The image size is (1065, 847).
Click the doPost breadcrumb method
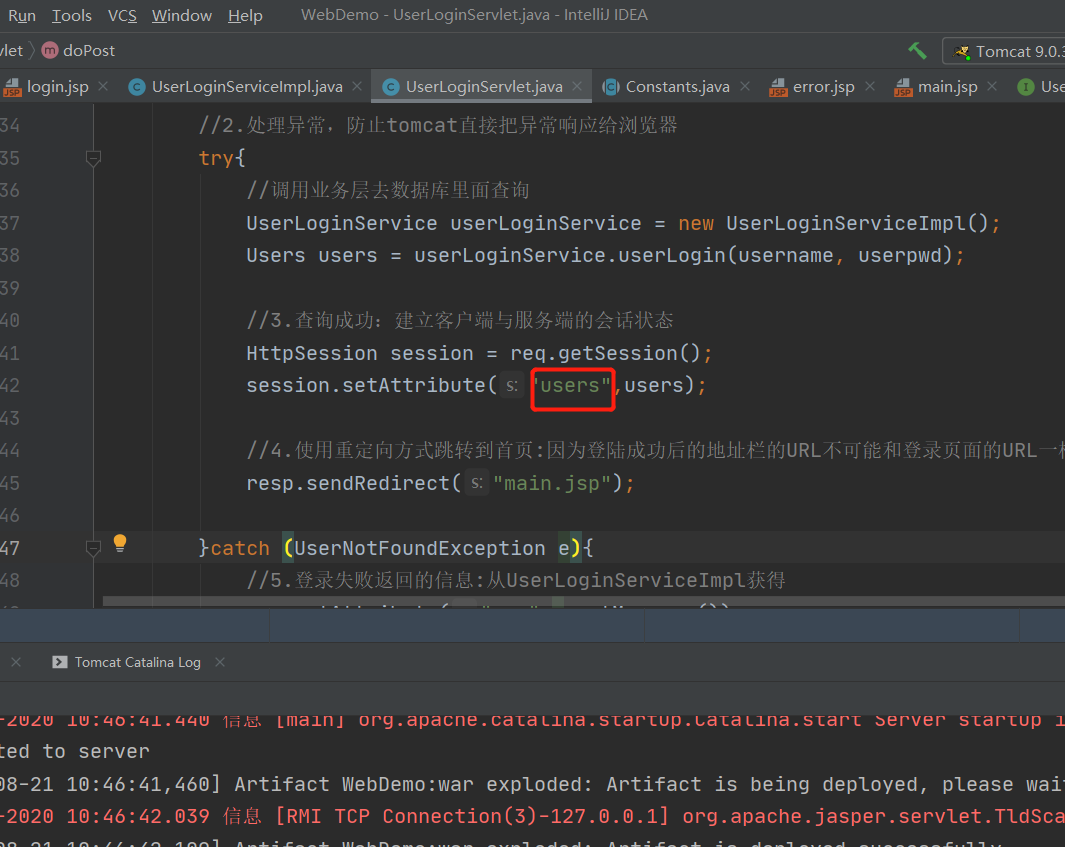tap(89, 50)
